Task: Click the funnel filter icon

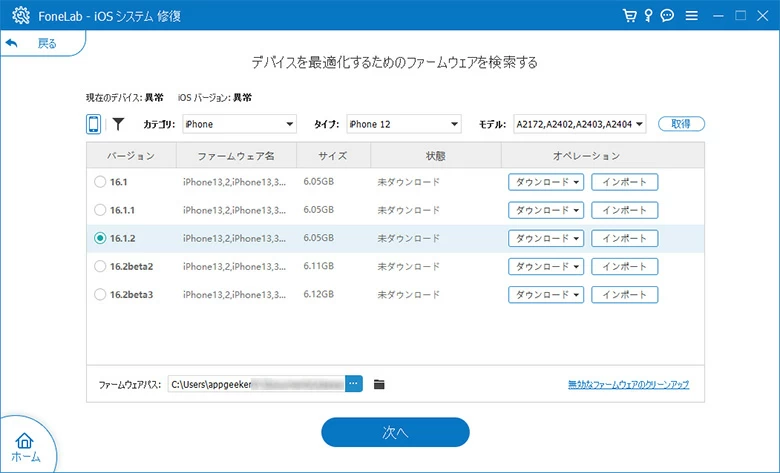Action: 118,124
